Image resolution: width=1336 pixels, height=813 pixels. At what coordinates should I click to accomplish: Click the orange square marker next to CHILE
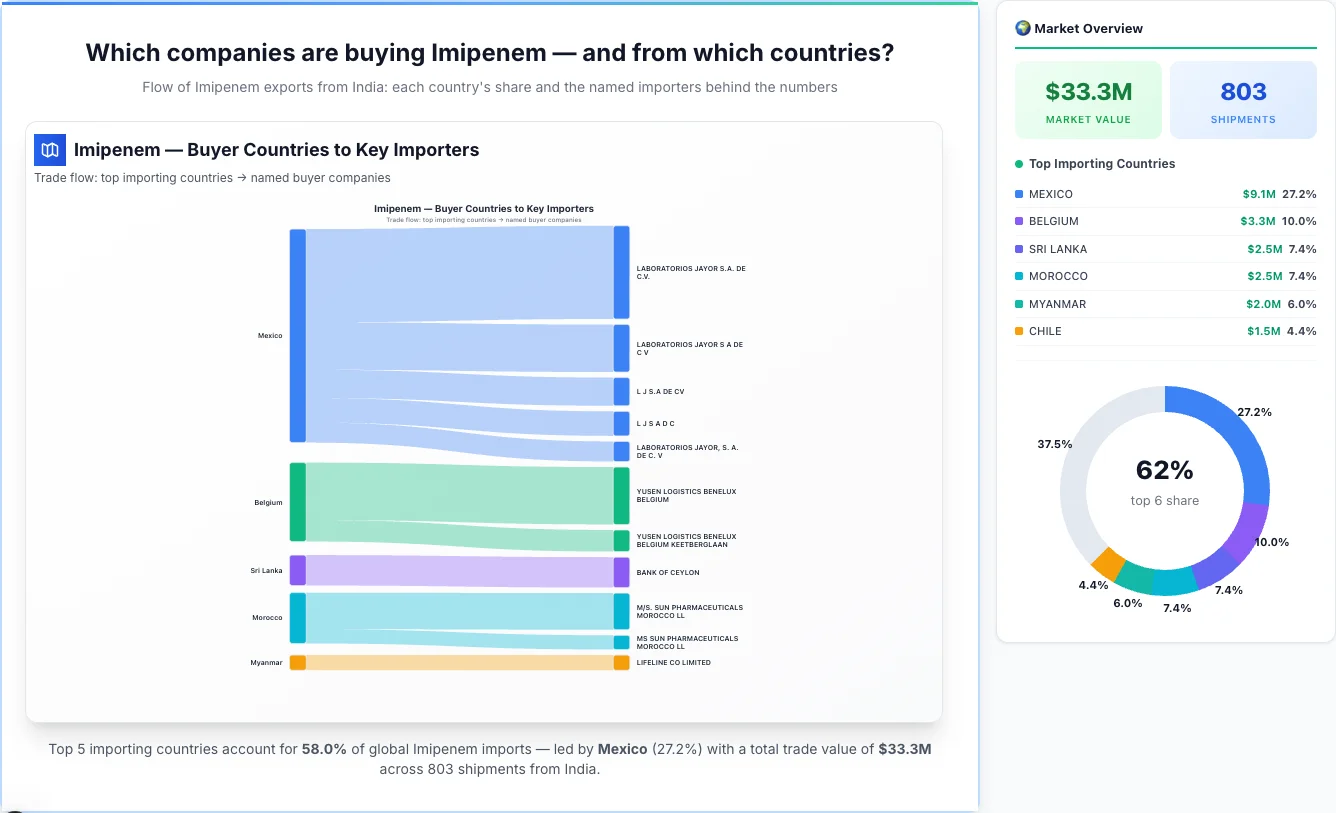point(1018,331)
